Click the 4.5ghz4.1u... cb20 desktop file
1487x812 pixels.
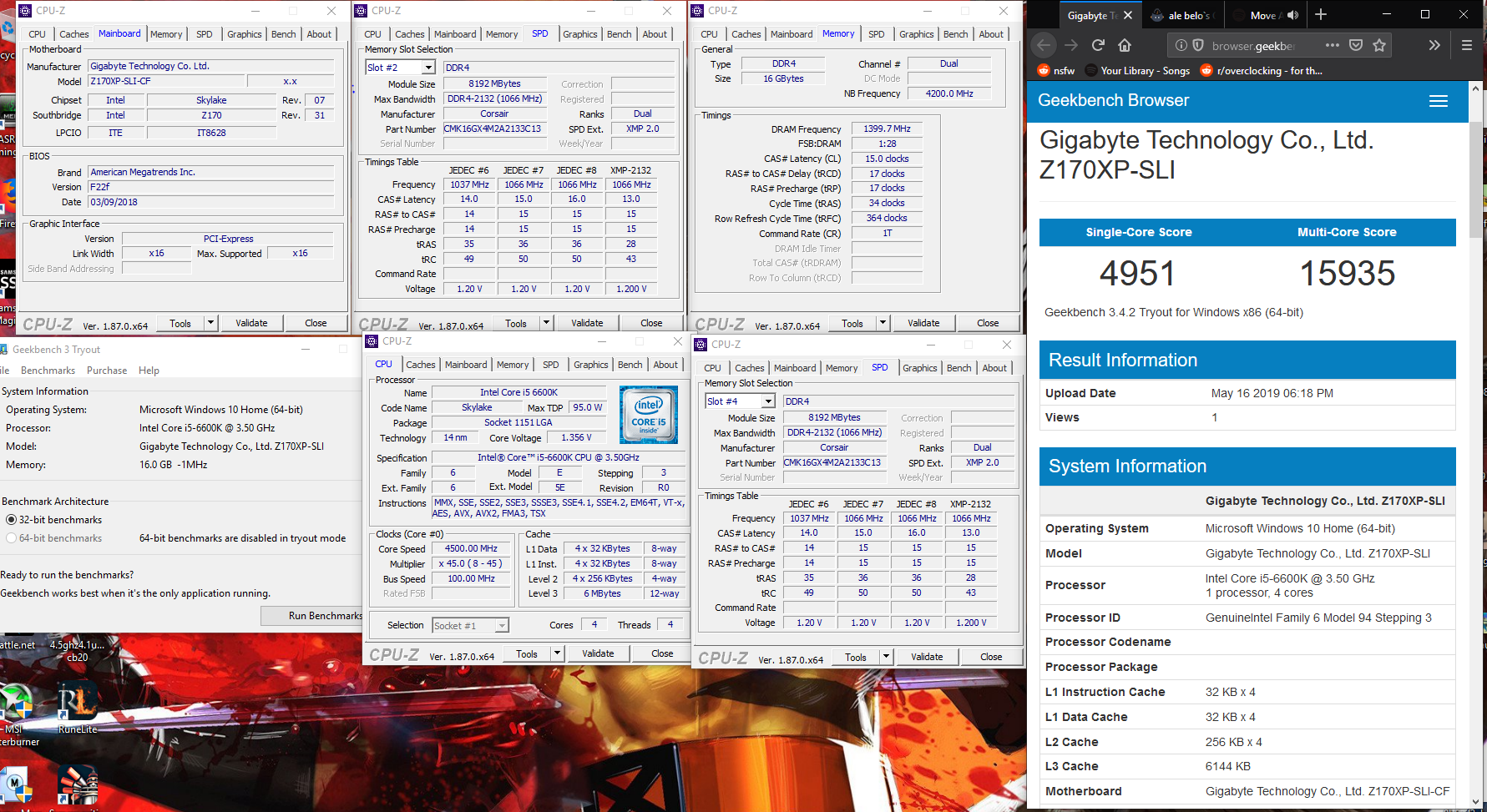point(77,651)
